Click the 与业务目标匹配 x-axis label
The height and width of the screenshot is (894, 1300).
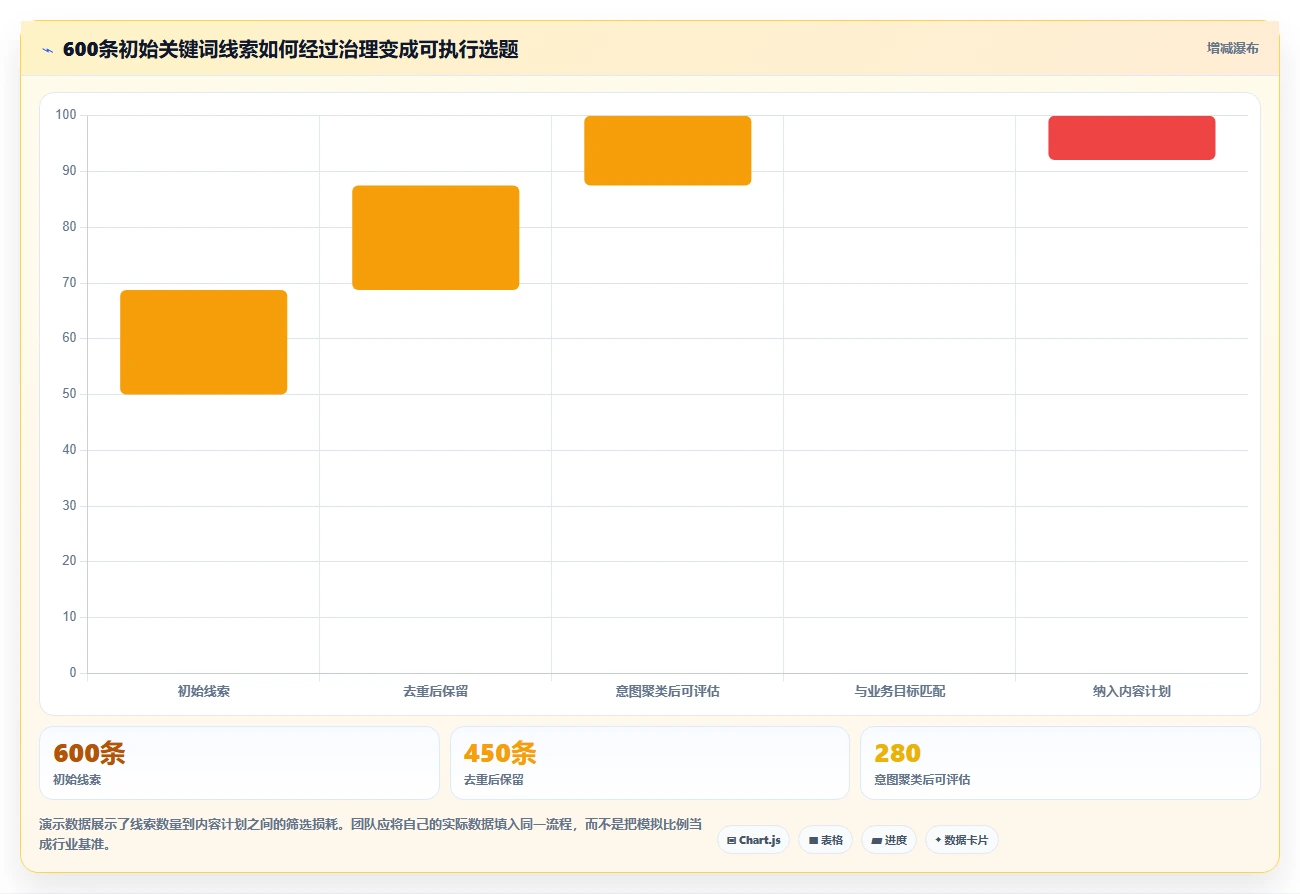click(x=900, y=691)
